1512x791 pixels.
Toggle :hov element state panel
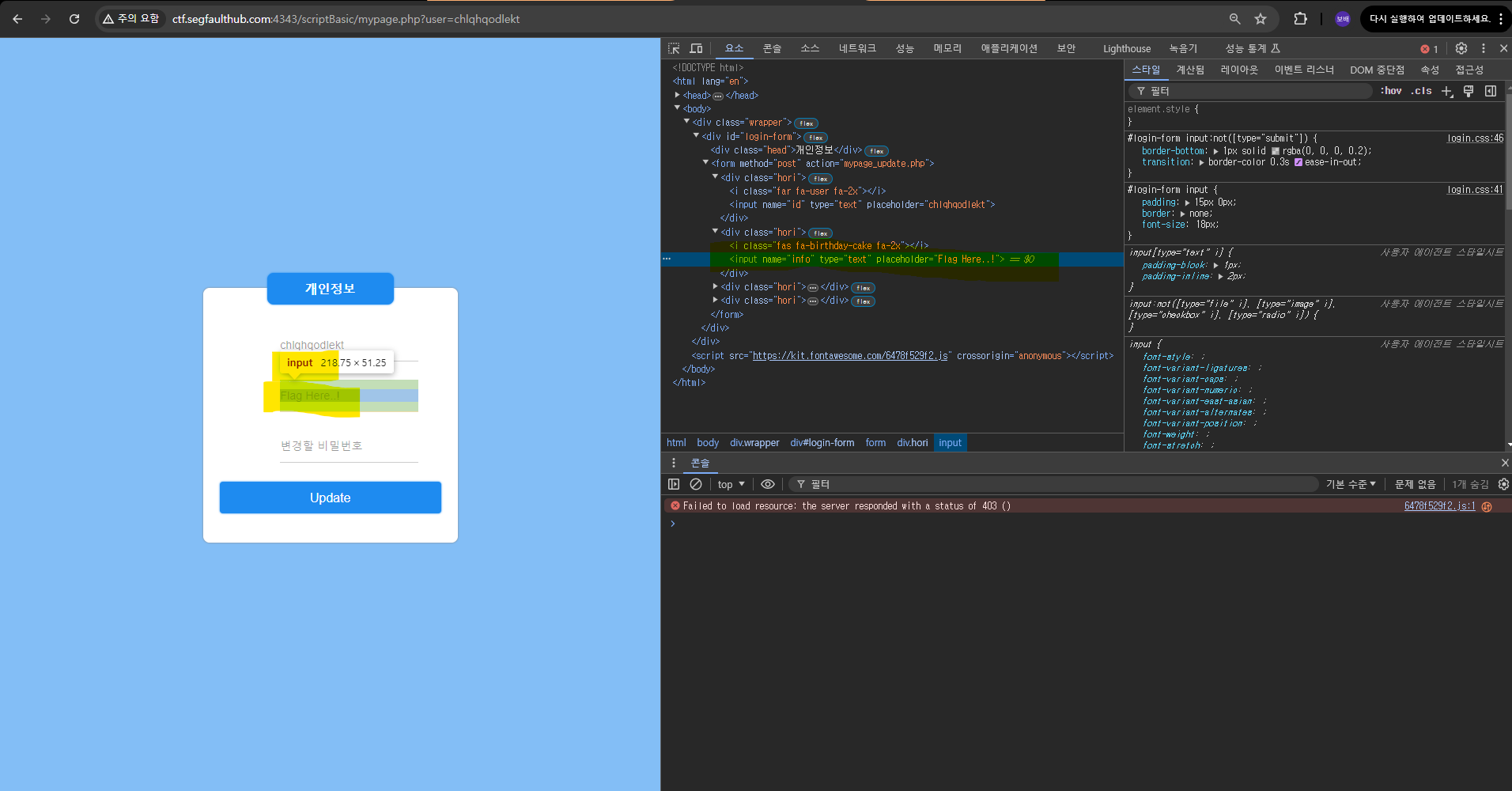[x=1391, y=91]
